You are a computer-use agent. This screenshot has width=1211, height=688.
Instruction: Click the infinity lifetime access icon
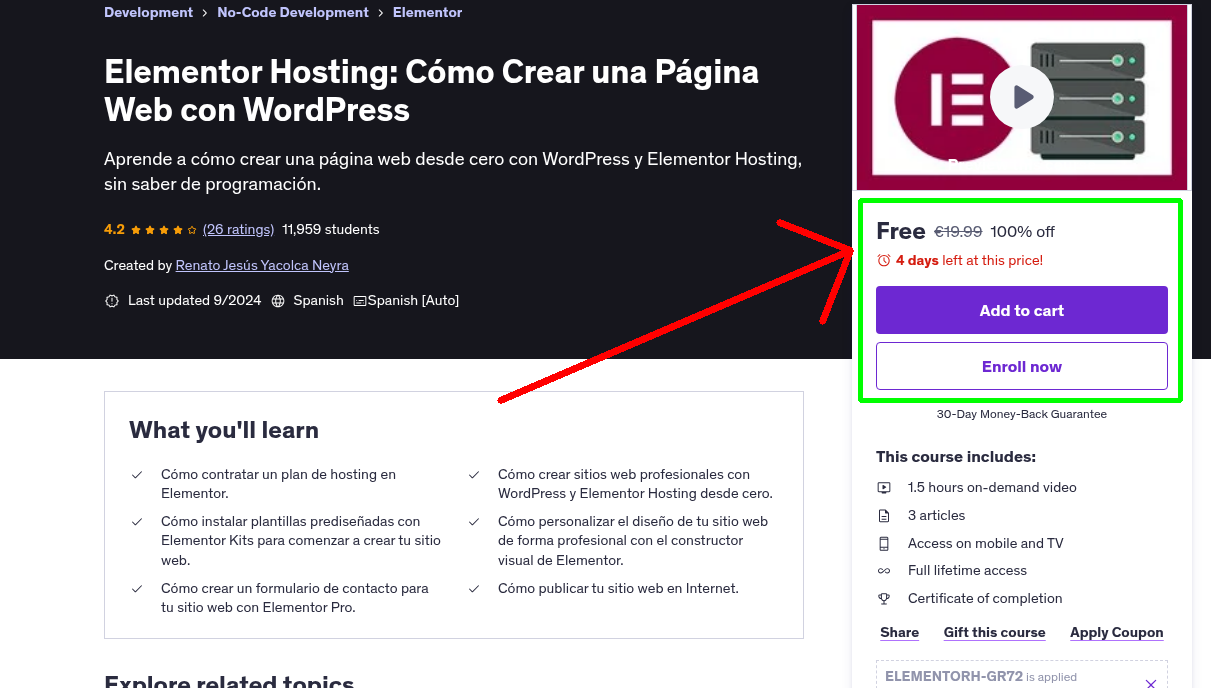click(884, 571)
